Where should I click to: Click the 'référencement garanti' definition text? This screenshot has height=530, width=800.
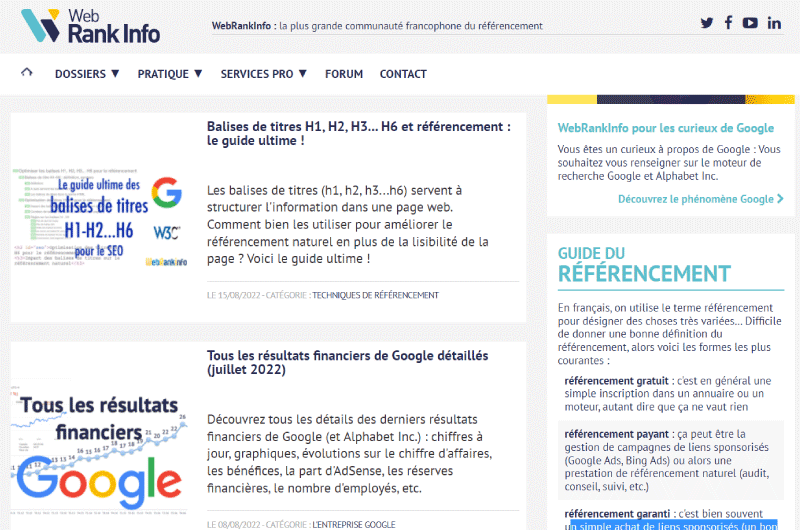[671, 520]
